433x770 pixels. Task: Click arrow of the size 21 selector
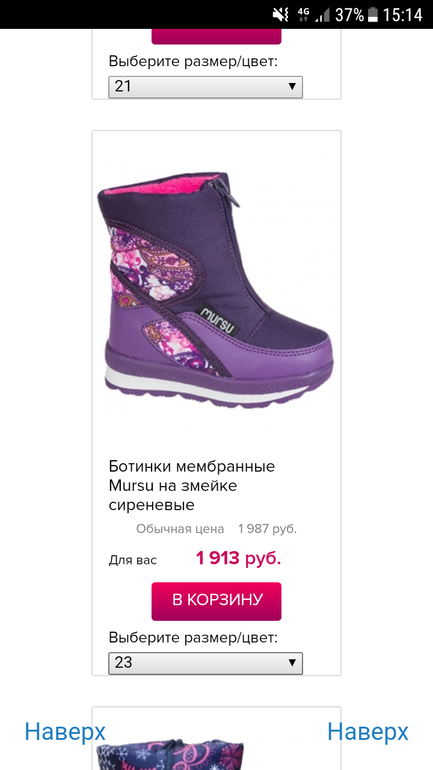tap(292, 87)
